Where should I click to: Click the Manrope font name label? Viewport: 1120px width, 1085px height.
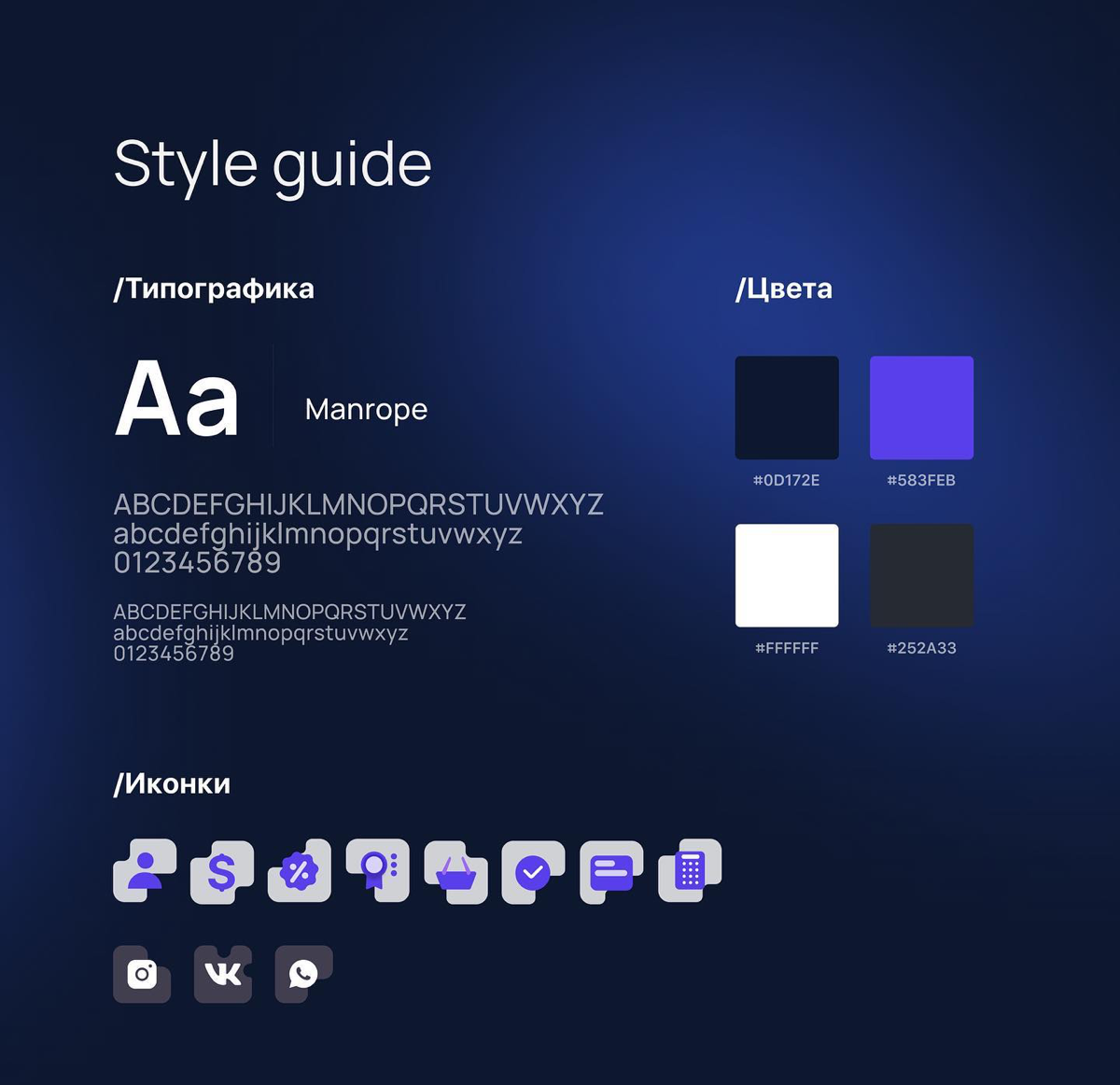[366, 409]
